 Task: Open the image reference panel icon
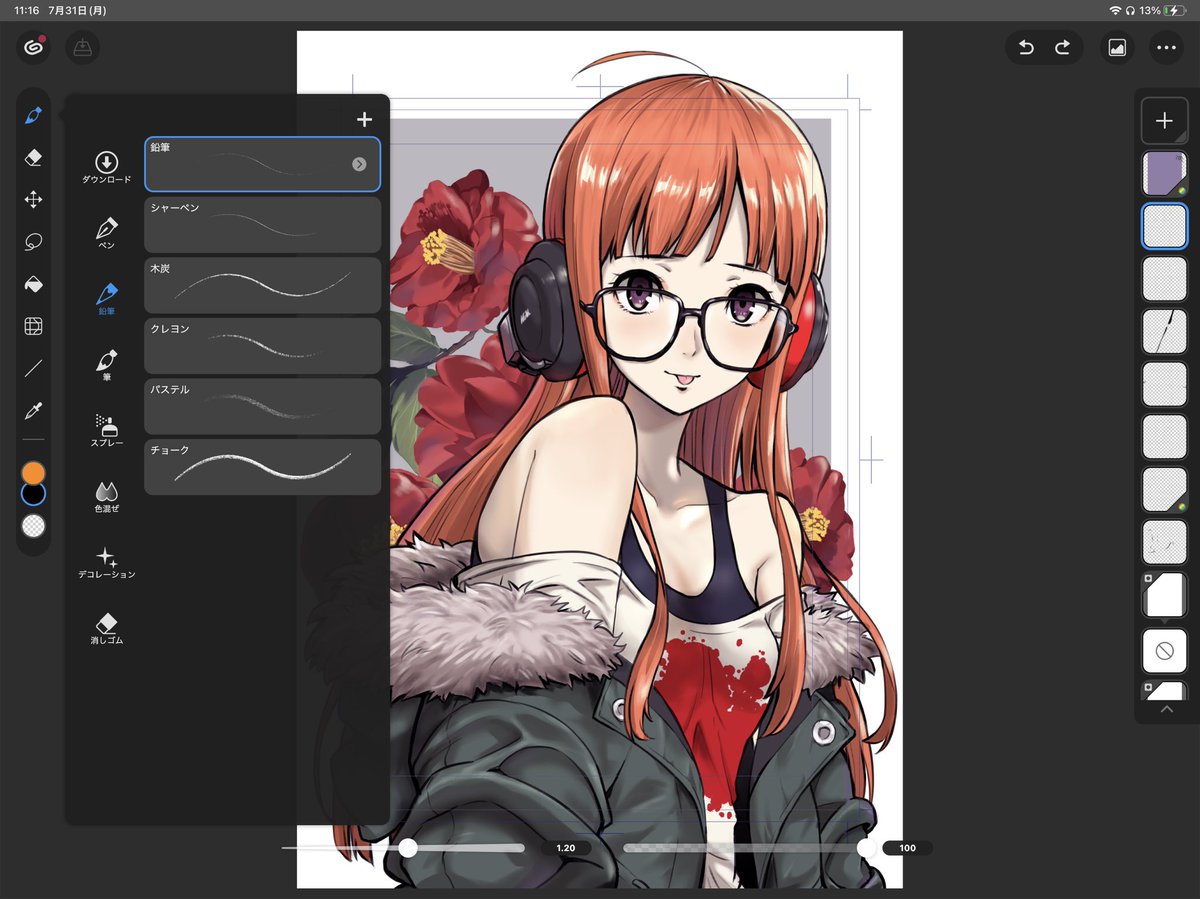click(1117, 47)
